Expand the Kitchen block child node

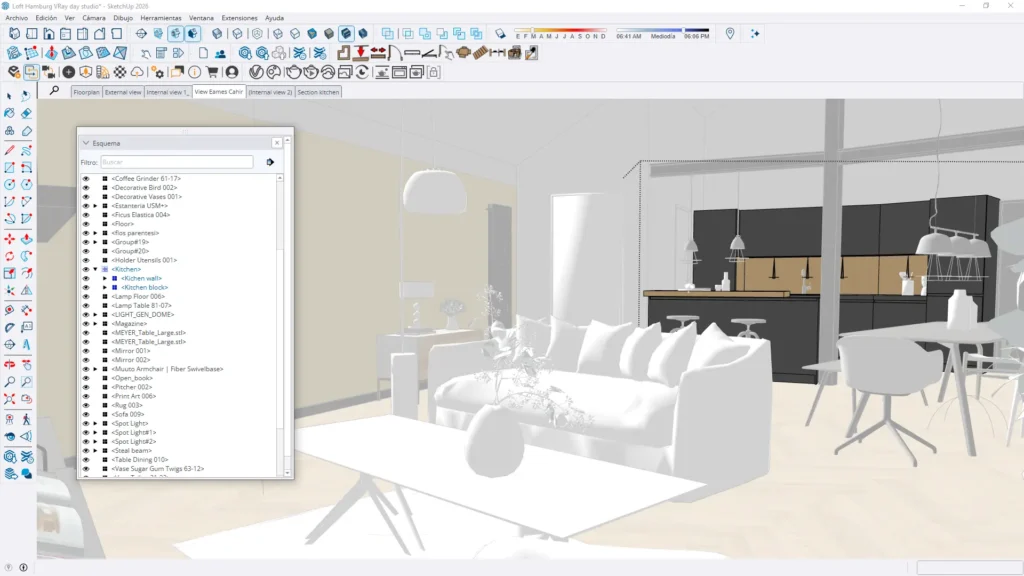pos(105,287)
